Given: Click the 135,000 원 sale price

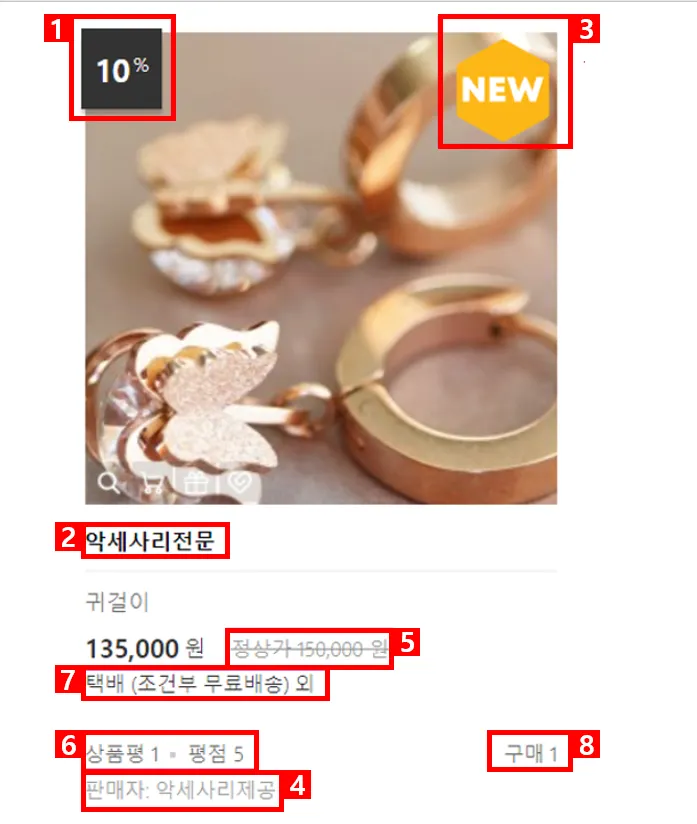Looking at the screenshot, I should (x=145, y=648).
